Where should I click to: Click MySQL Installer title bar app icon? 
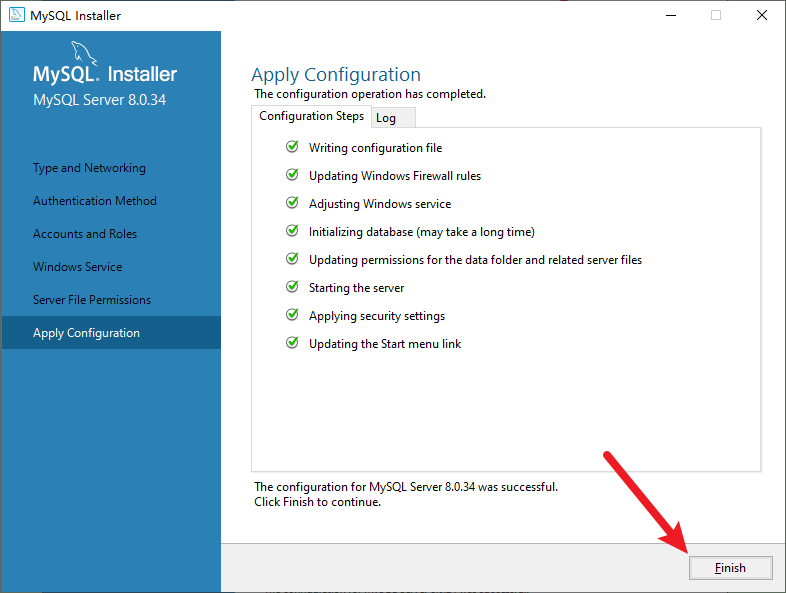(17, 15)
